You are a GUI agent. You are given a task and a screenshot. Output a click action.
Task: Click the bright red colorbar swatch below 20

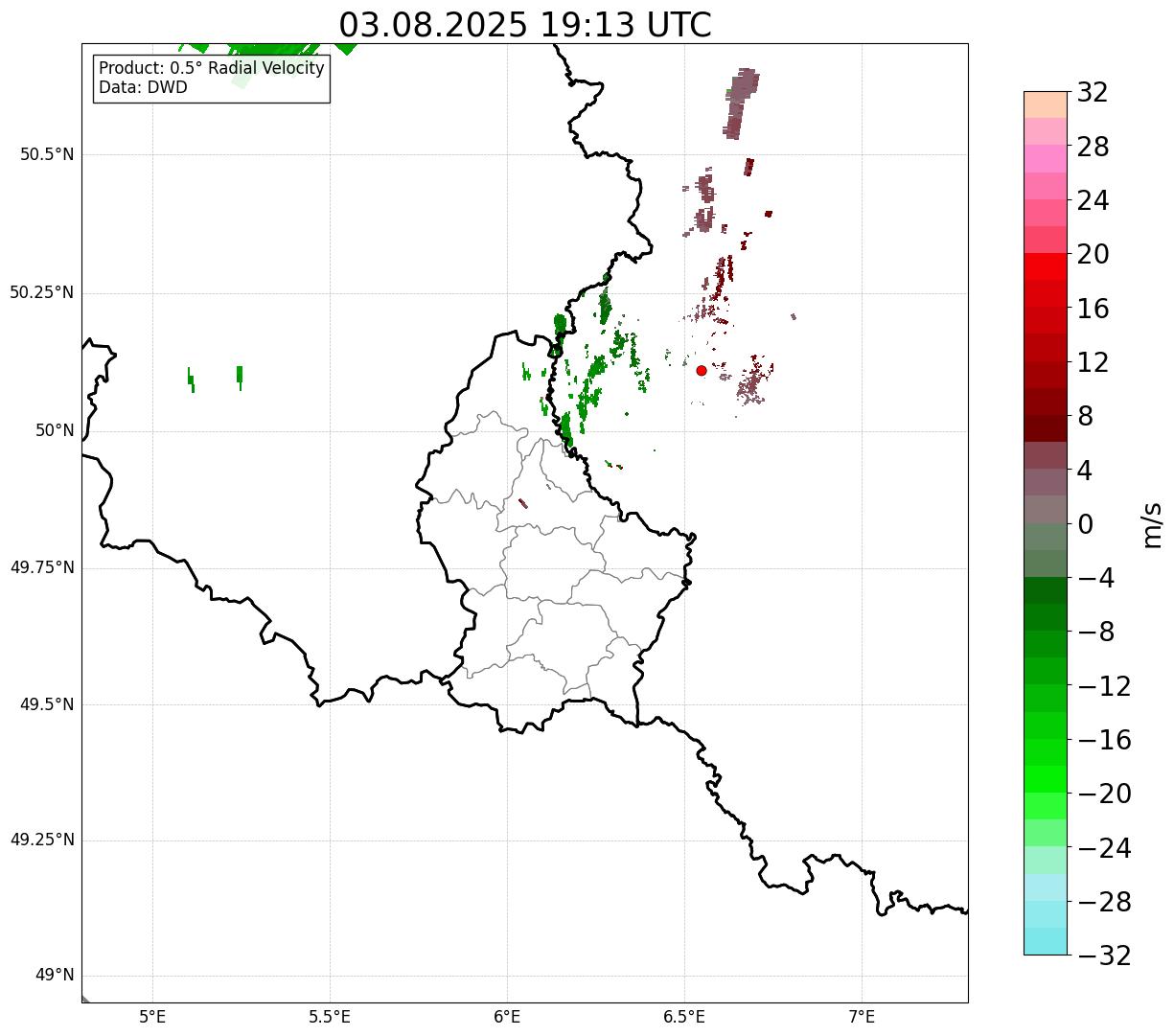pos(1046,267)
